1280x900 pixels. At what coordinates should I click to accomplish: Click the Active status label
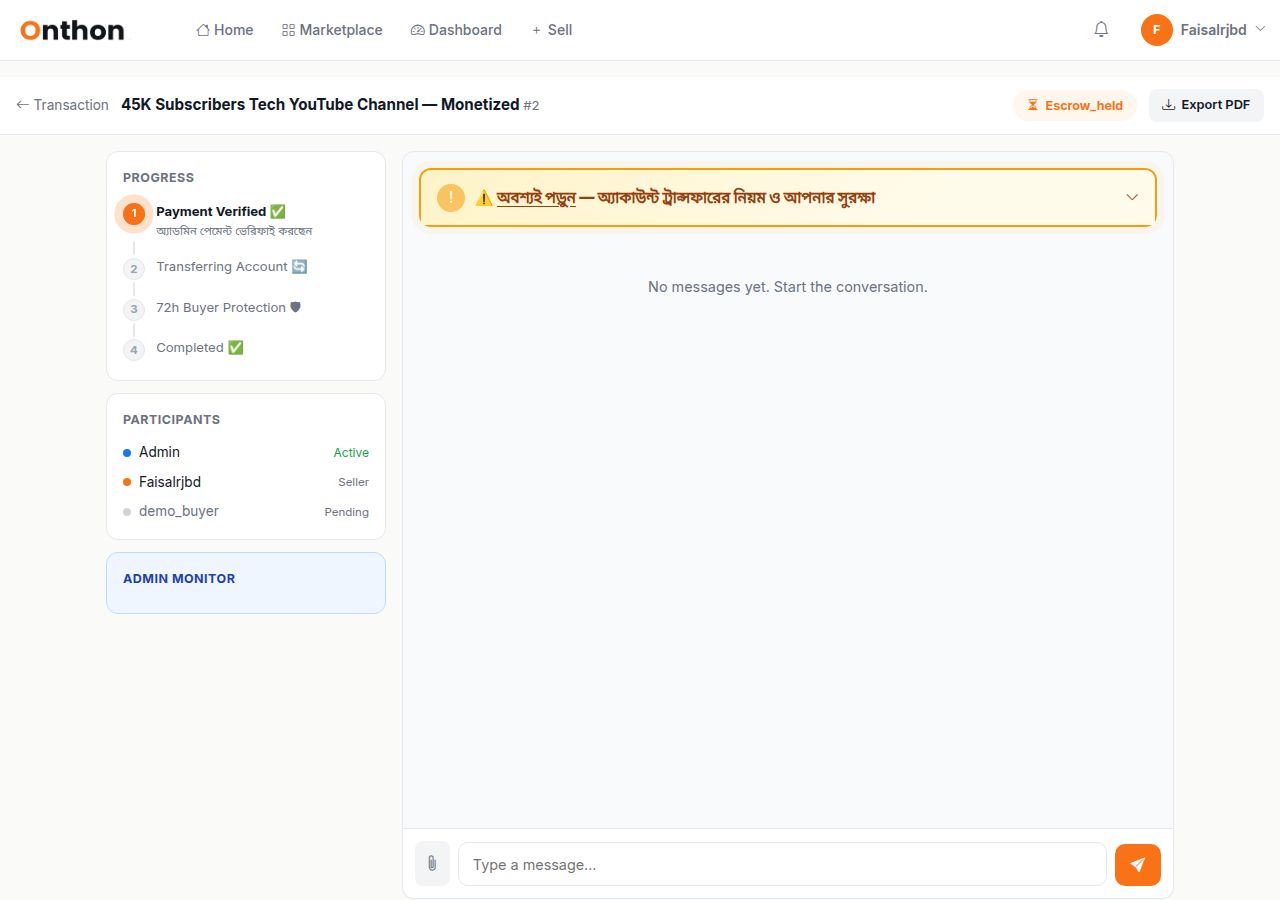point(351,453)
